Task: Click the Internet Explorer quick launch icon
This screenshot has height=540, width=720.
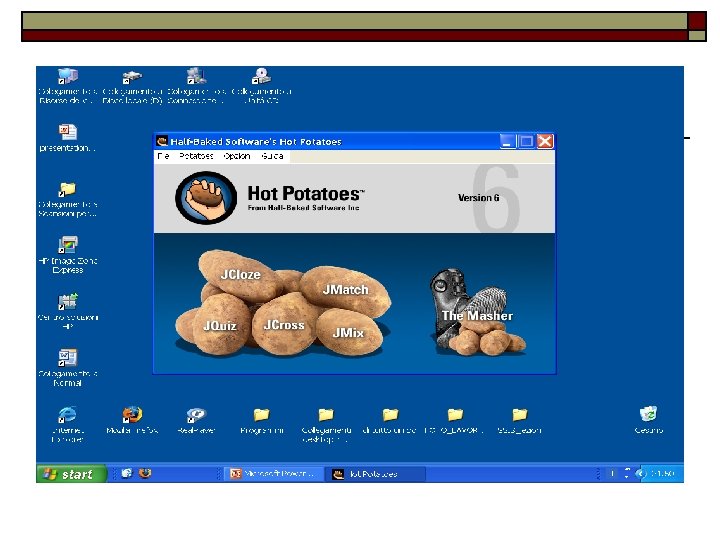Action: (127, 473)
